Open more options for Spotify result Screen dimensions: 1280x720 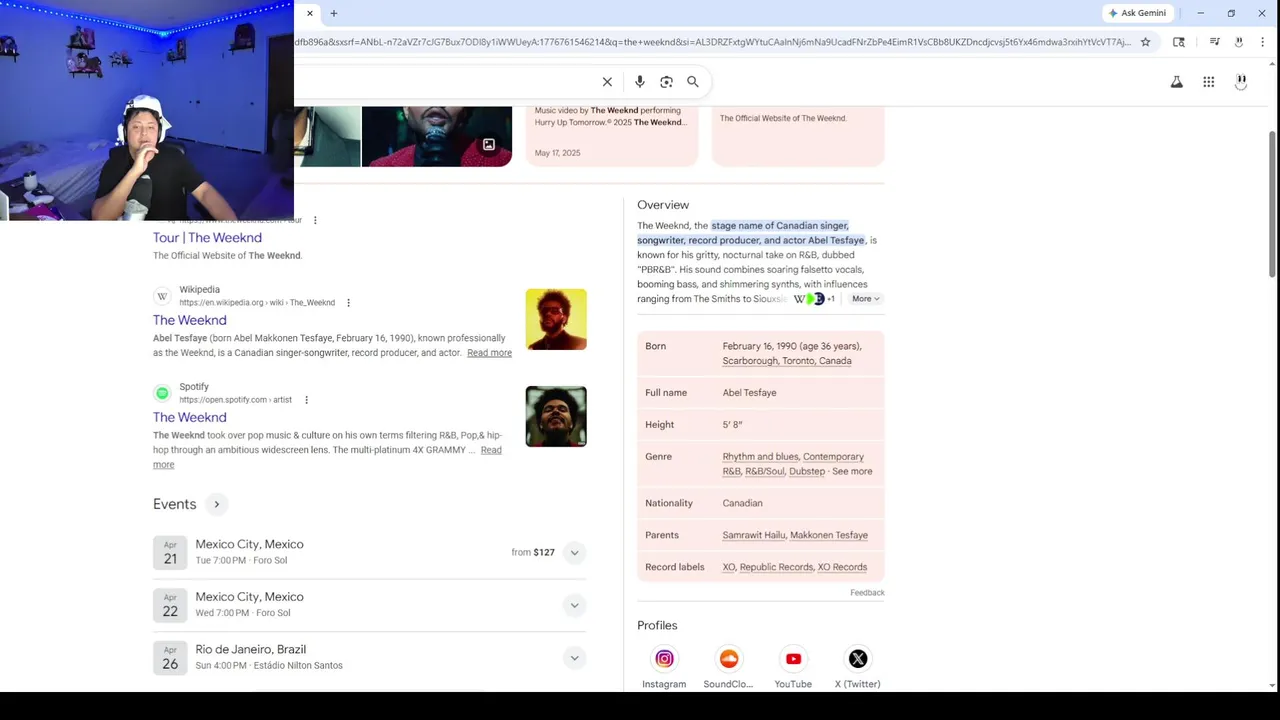(x=306, y=400)
